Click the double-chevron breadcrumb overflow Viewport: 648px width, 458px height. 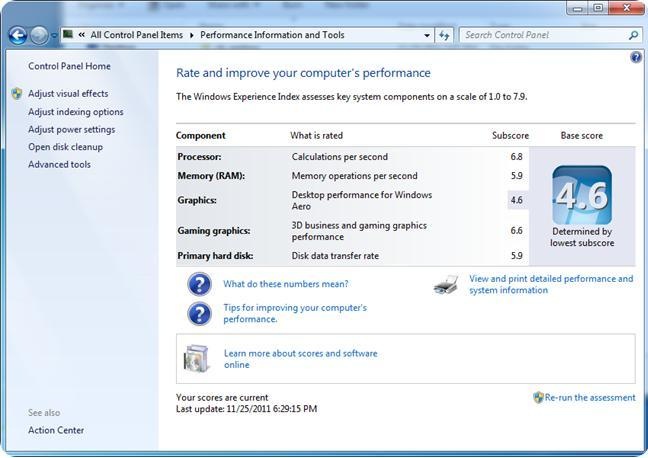[x=82, y=35]
